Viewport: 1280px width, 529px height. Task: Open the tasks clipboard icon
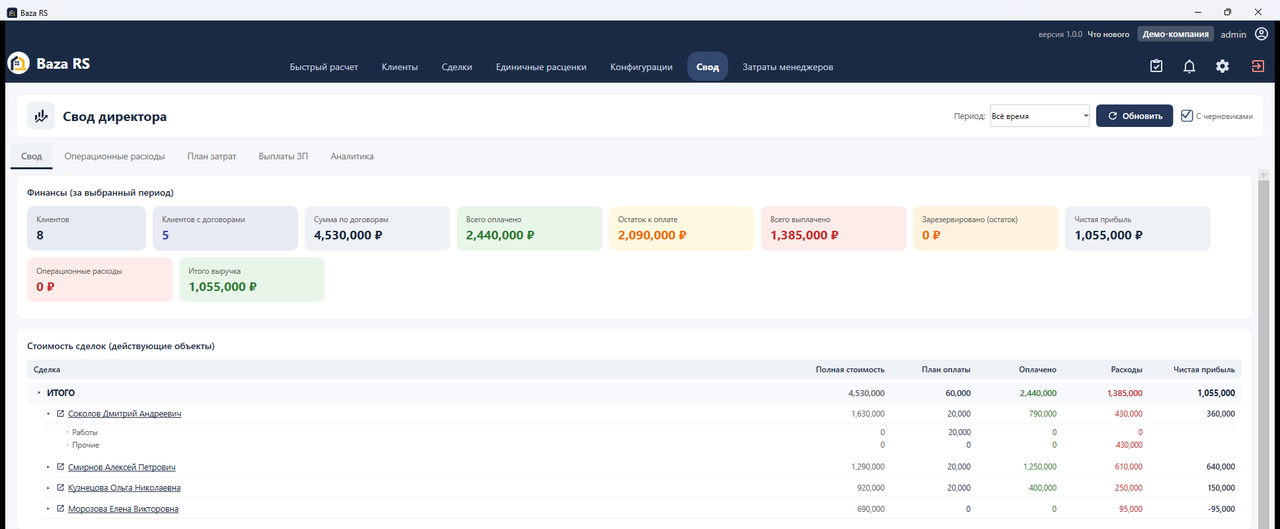click(x=1156, y=67)
